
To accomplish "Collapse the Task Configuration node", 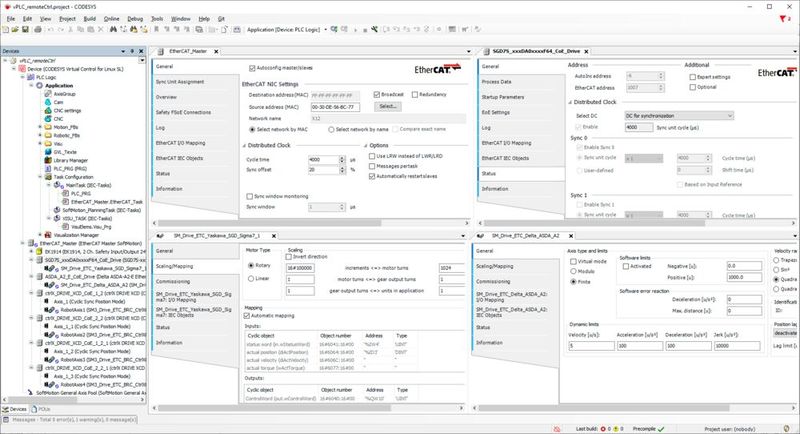I will pyautogui.click(x=40, y=177).
